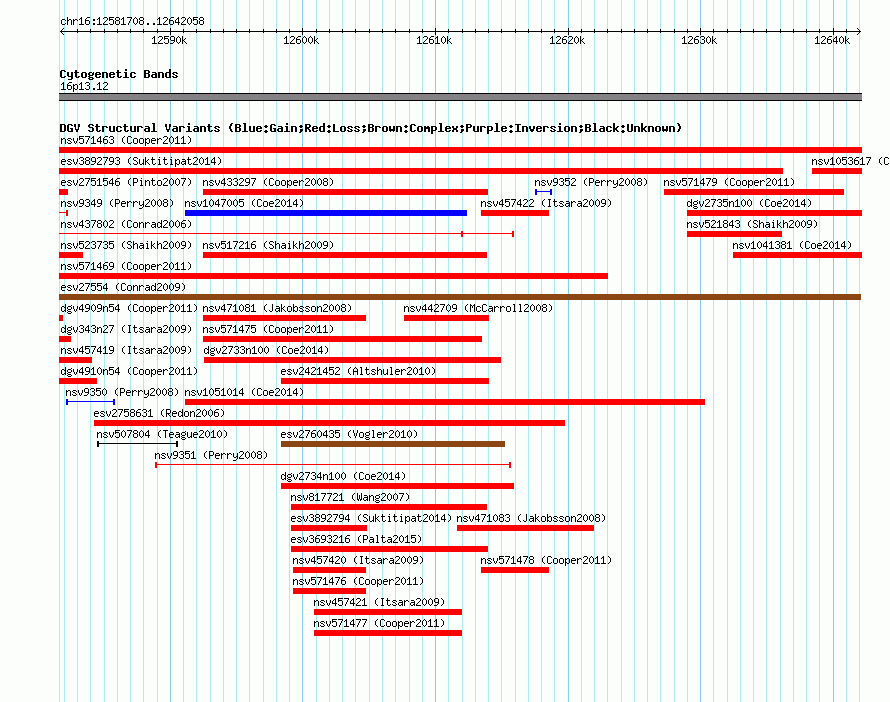Click the DGV Structural Variants track title
890x702 pixels.
pos(371,128)
